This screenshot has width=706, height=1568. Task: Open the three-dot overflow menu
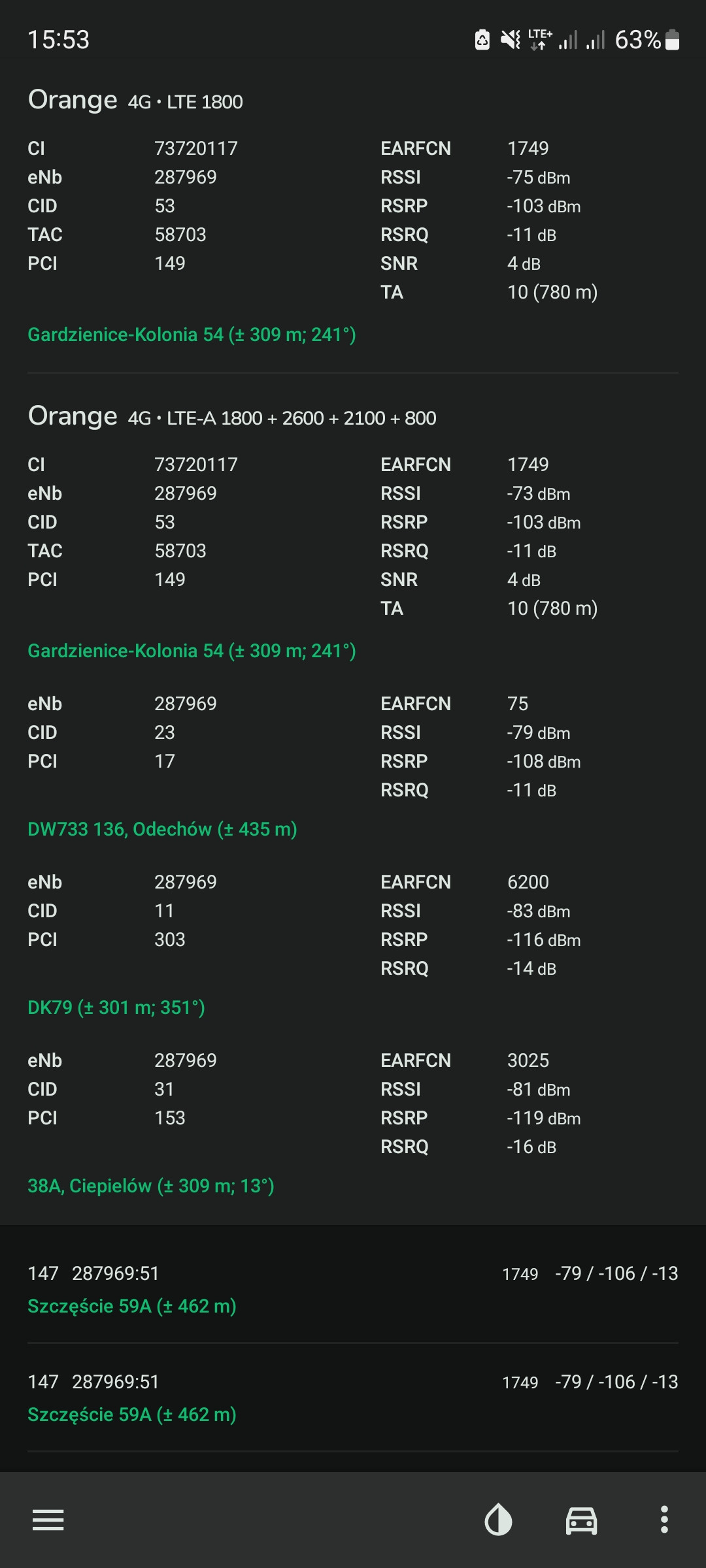[664, 1520]
